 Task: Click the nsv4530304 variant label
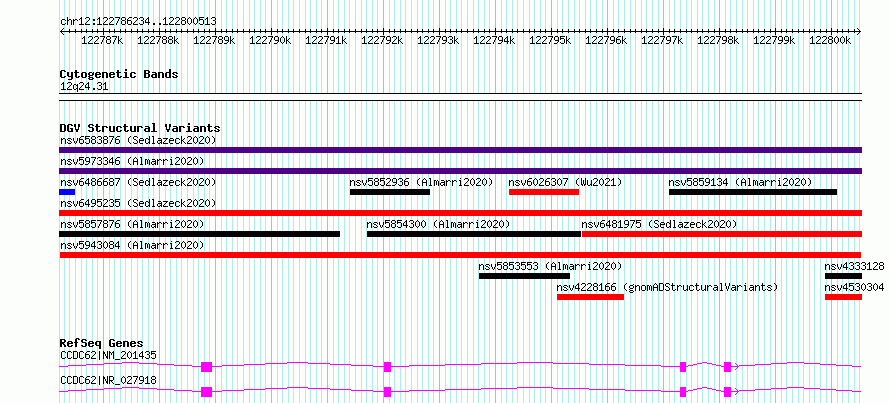[854, 287]
